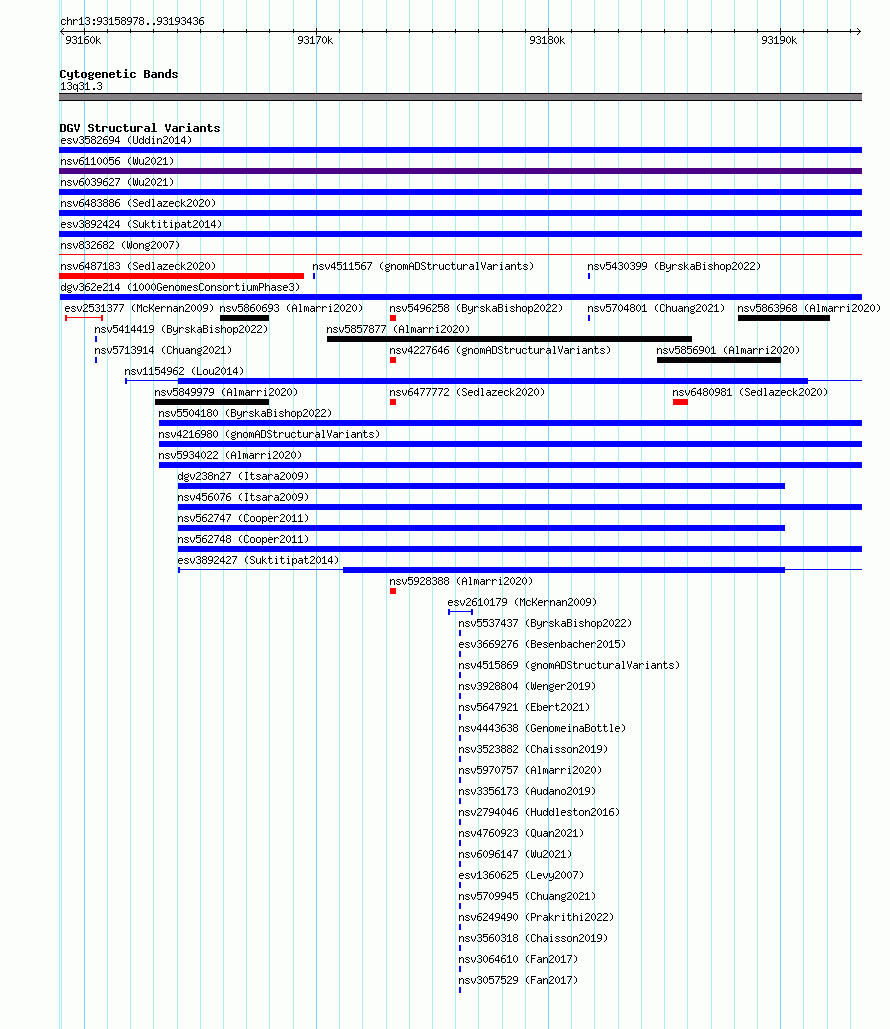Open nsv4515869 (gnomADStructuralVariants) label

pyautogui.click(x=569, y=665)
